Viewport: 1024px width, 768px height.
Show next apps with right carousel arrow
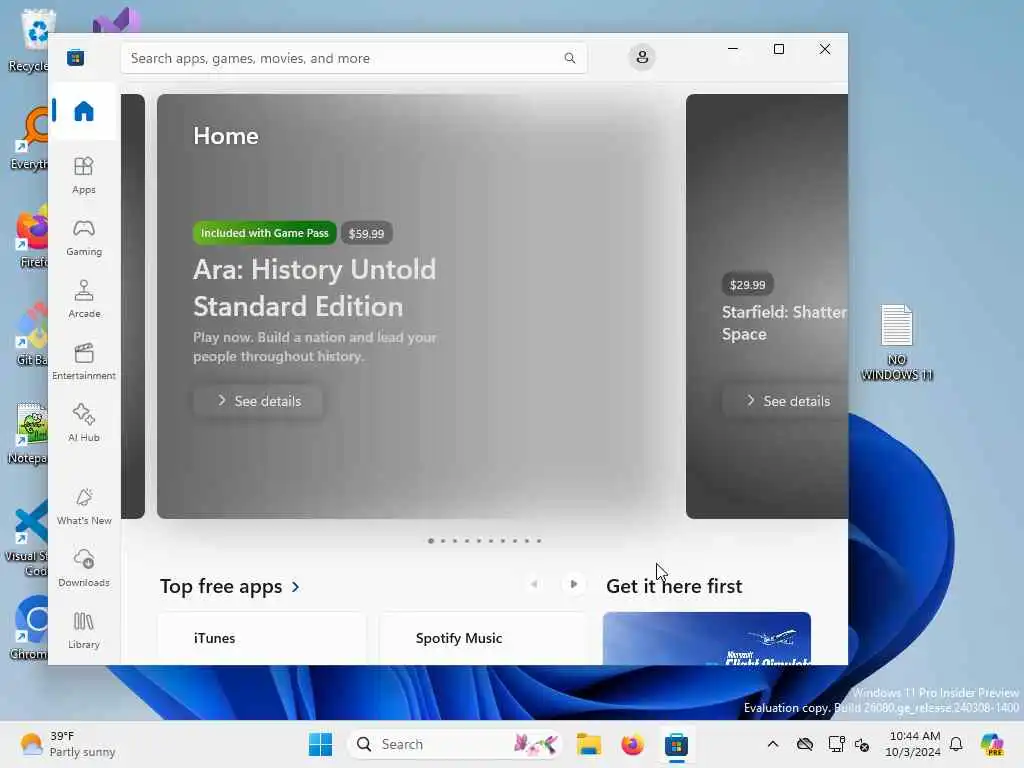(573, 584)
